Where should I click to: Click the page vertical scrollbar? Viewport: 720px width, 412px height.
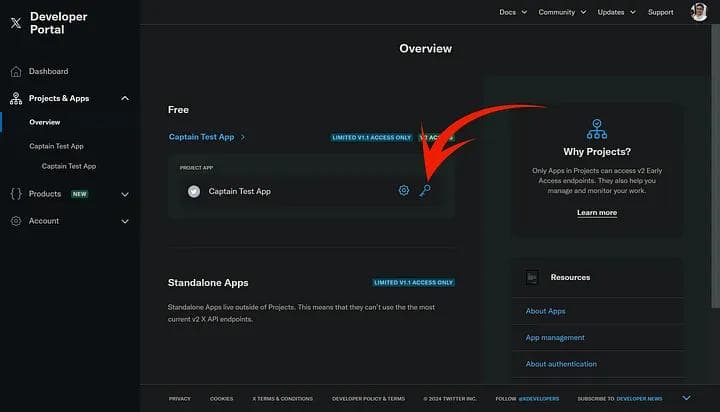pos(715,165)
